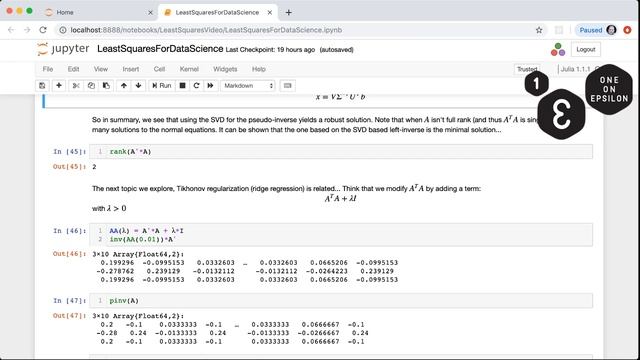Image resolution: width=640 pixels, height=360 pixels.
Task: Open the Help menu
Action: (258, 69)
